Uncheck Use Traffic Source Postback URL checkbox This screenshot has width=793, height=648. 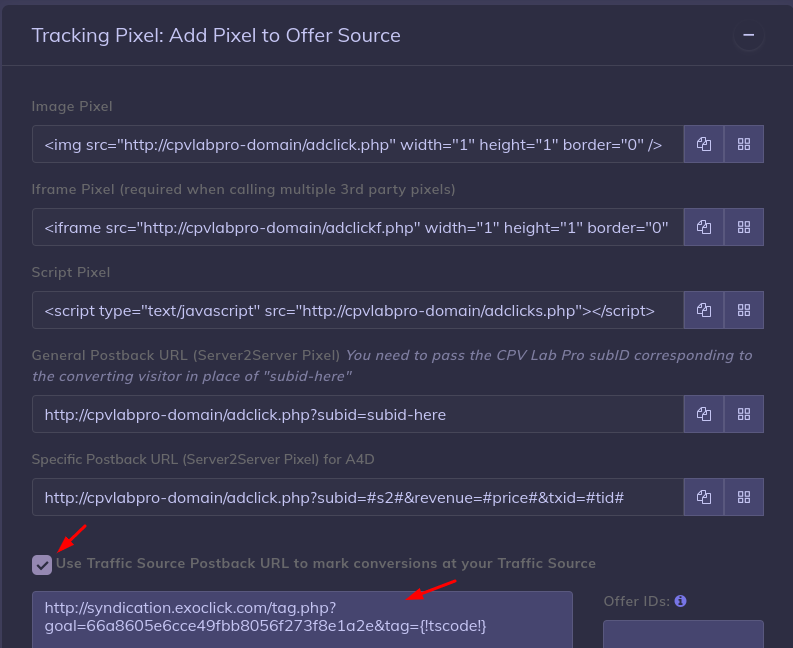coord(42,565)
